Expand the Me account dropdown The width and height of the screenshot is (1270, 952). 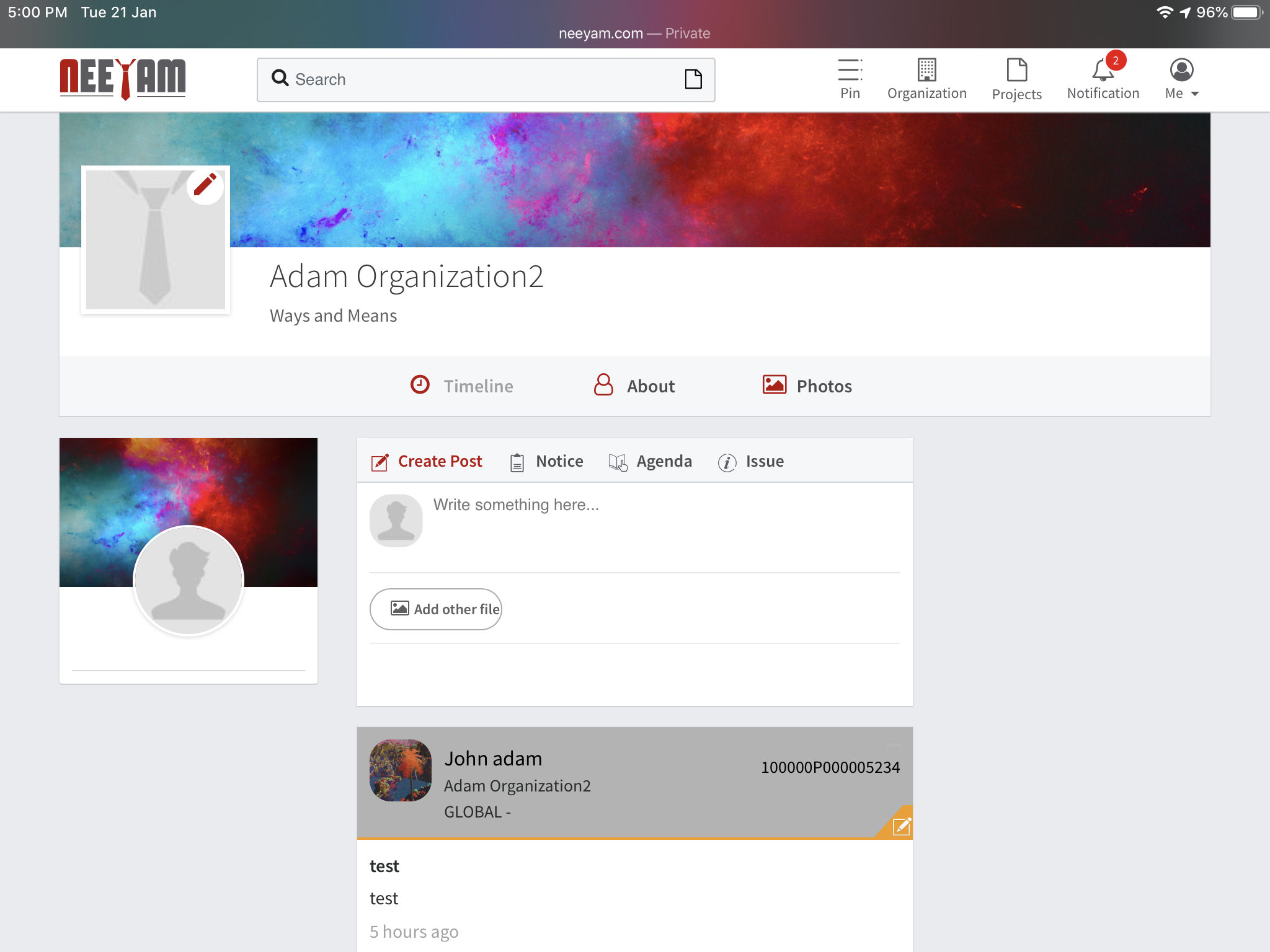(1181, 79)
